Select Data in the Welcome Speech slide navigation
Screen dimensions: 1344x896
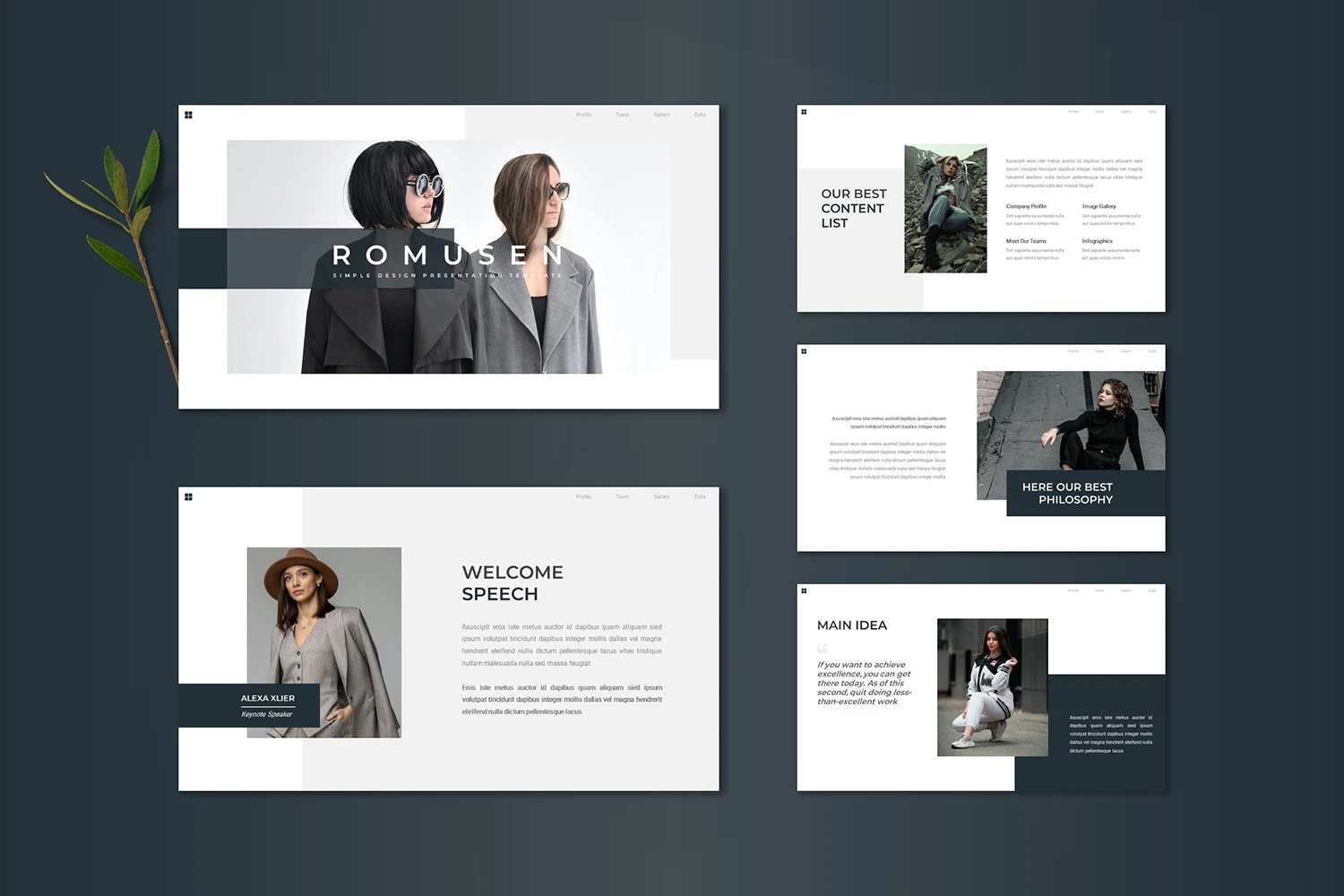coord(700,496)
